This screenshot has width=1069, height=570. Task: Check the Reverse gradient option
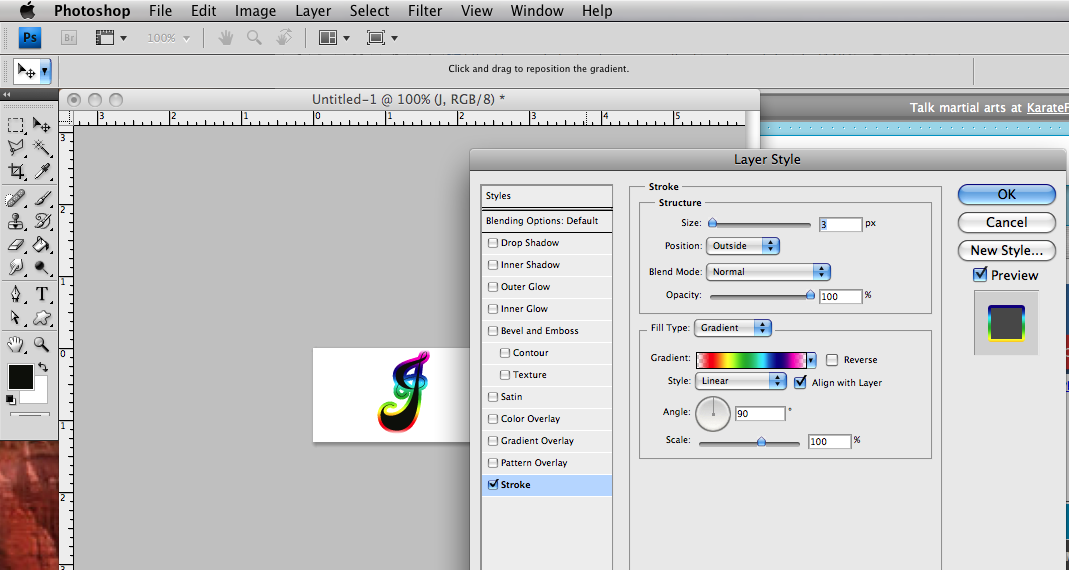point(832,360)
